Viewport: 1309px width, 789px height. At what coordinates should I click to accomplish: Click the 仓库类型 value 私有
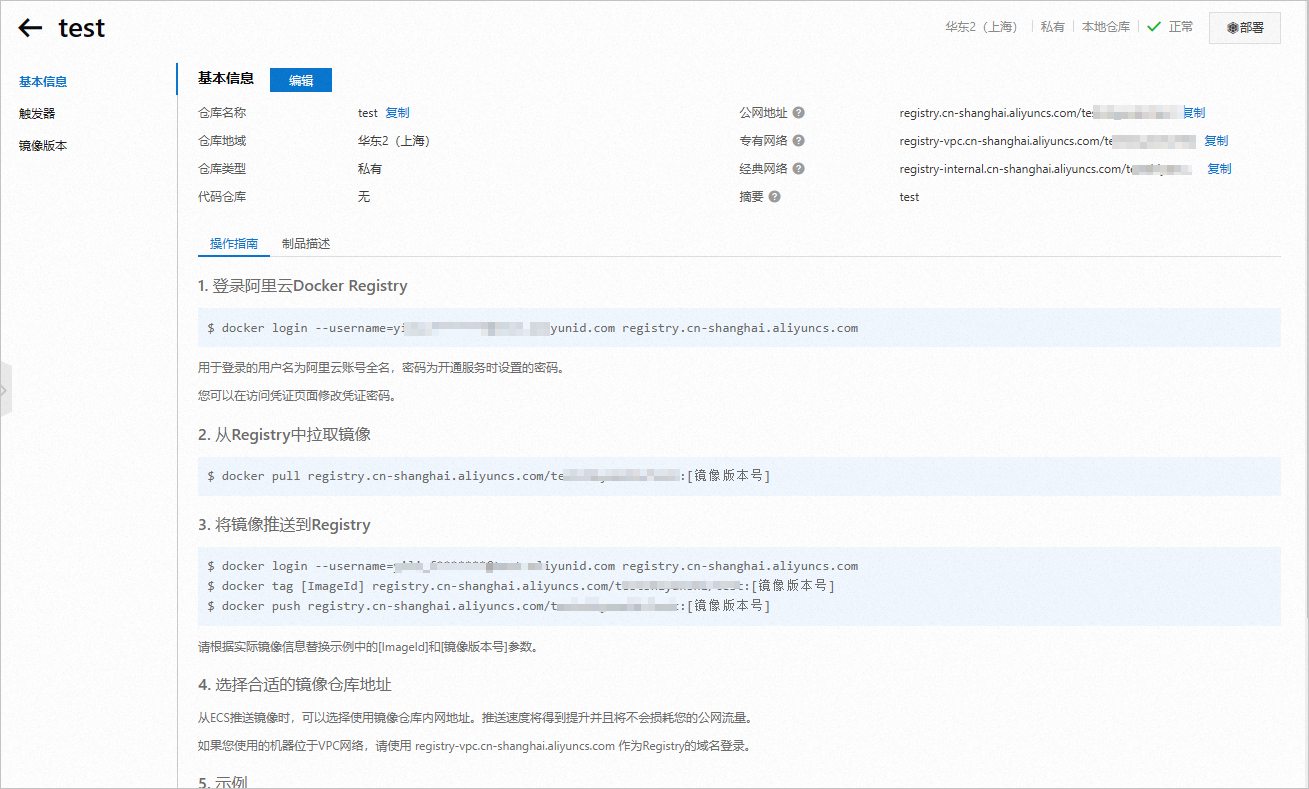(370, 169)
